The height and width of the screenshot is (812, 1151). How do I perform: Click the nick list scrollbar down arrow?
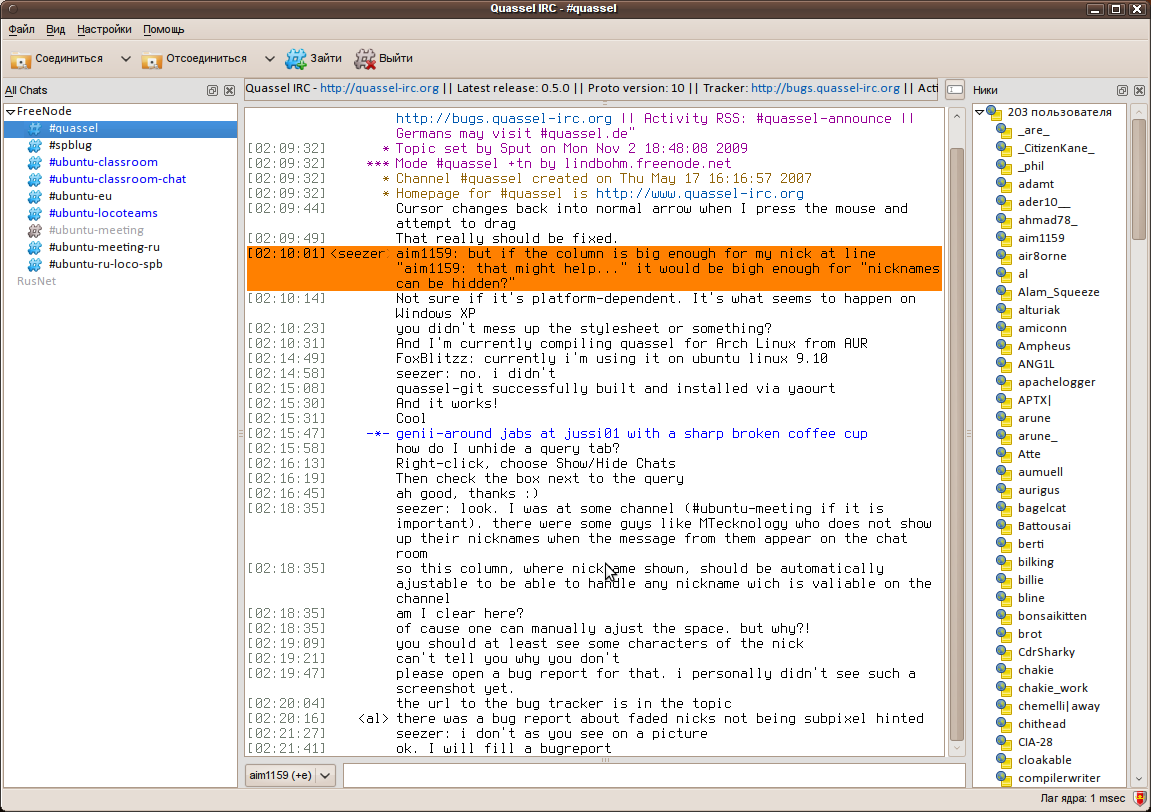coord(1139,779)
